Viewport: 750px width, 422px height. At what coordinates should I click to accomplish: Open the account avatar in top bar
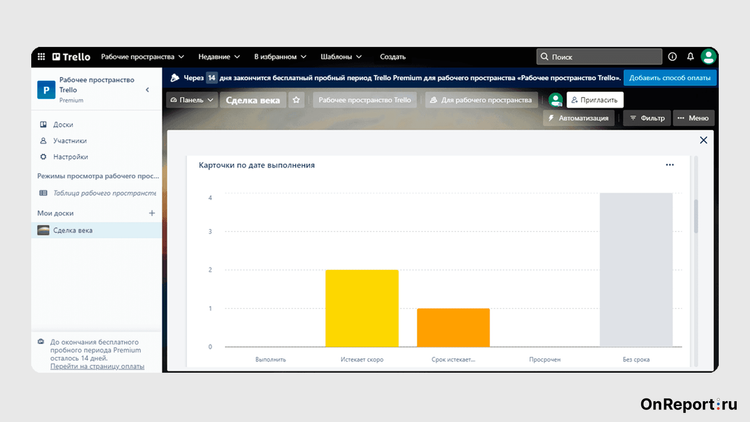708,57
